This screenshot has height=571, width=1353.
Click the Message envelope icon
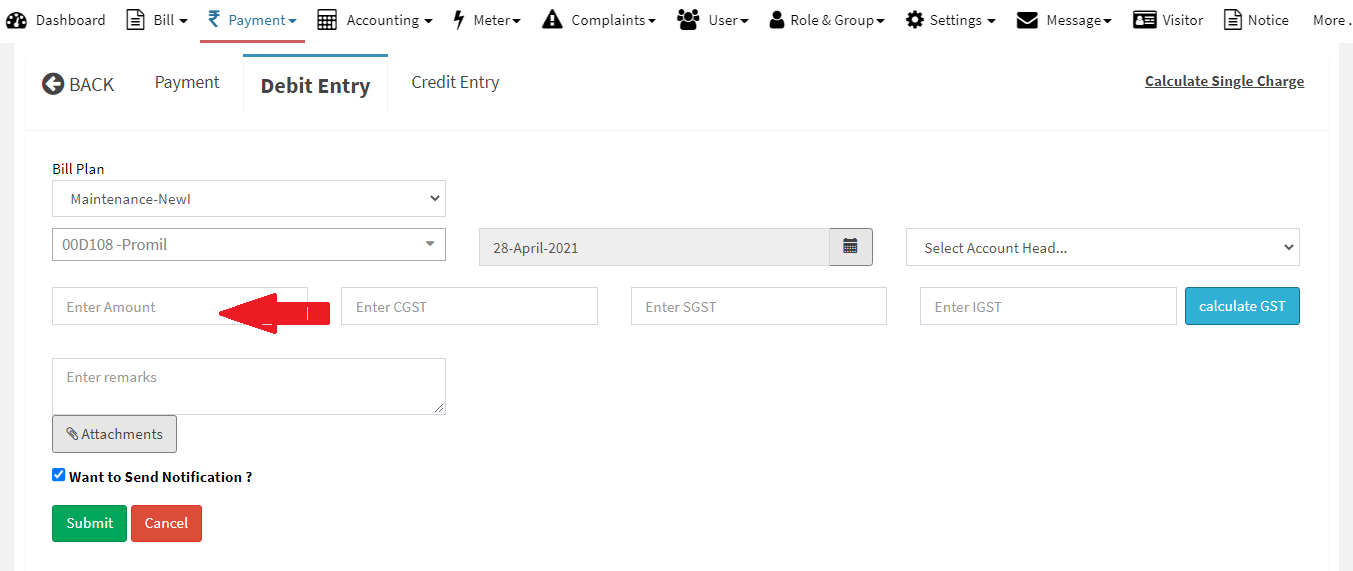[1027, 20]
